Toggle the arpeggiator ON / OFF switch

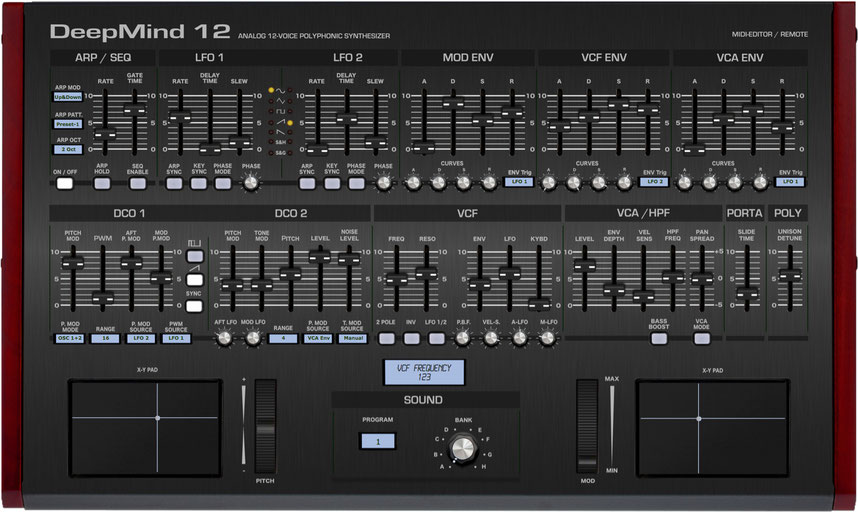pos(65,183)
